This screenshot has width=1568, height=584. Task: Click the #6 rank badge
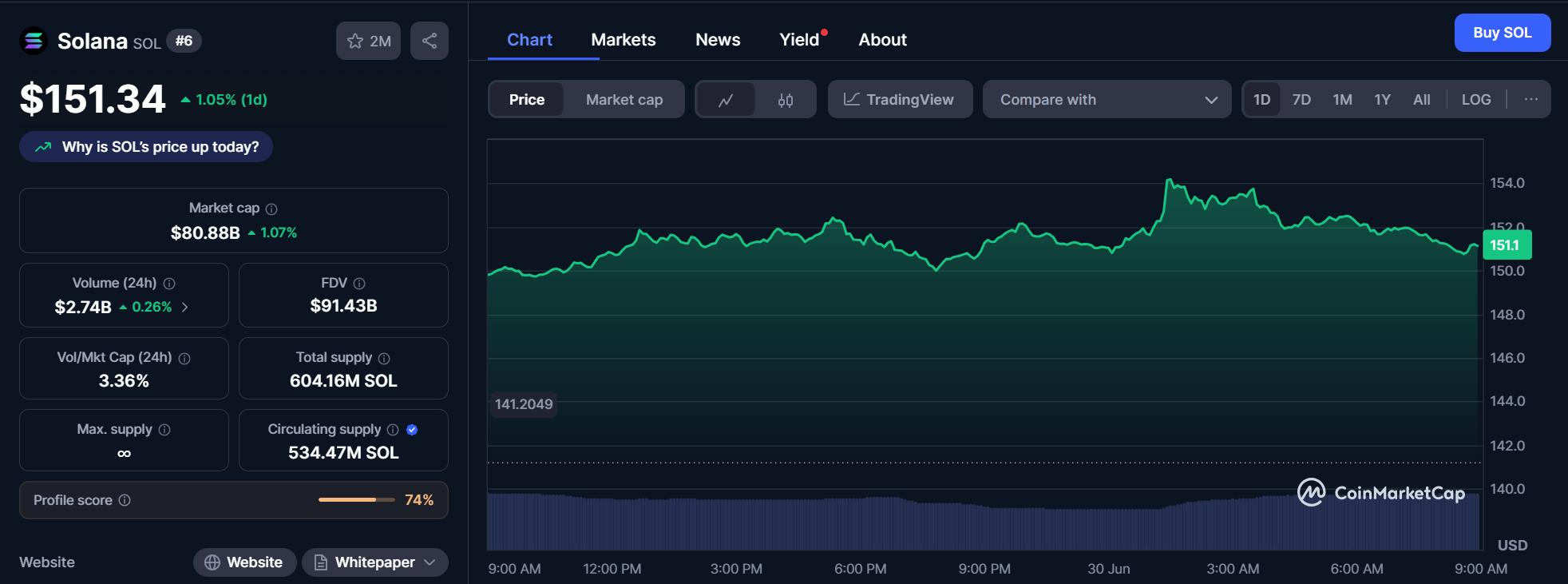pyautogui.click(x=184, y=41)
